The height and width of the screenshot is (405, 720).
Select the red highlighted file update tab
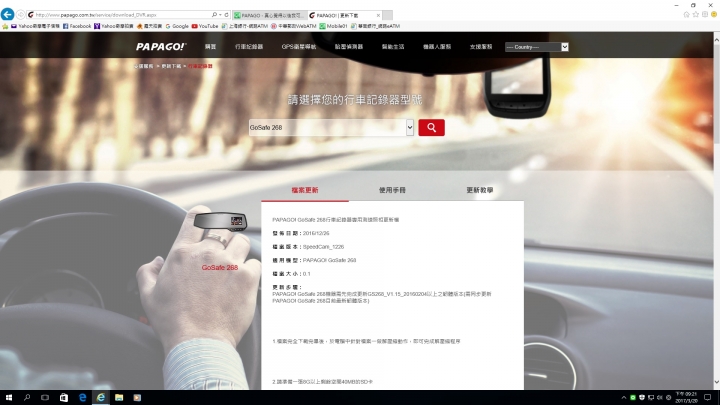coord(305,190)
